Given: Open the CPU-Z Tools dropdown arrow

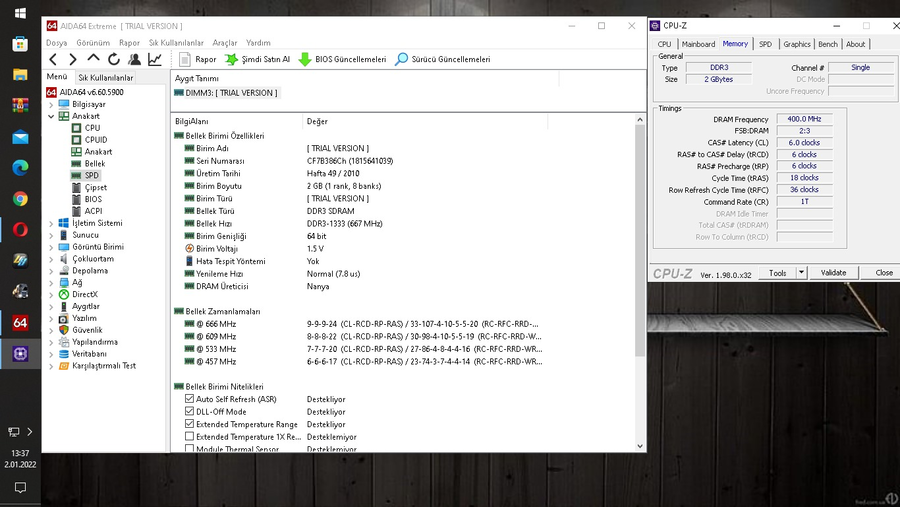Looking at the screenshot, I should click(801, 273).
